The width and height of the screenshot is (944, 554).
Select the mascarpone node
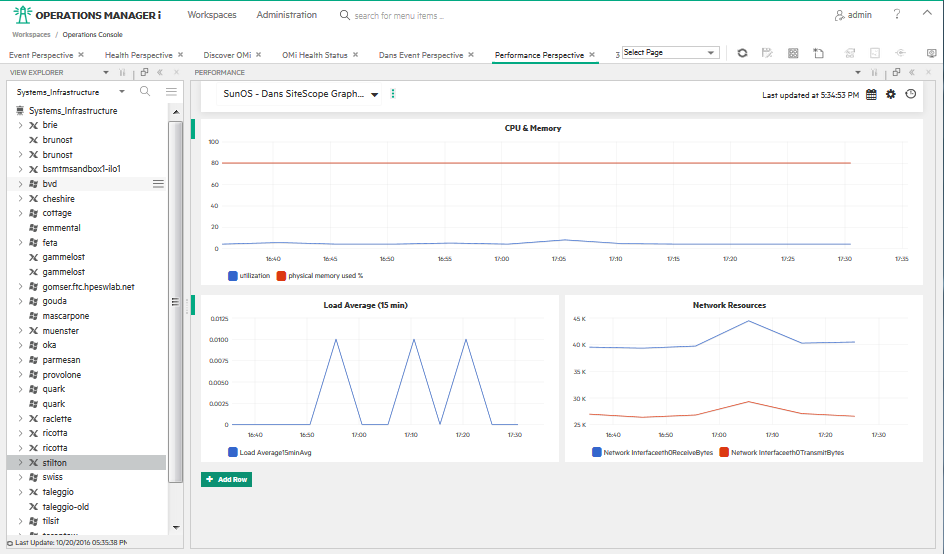tap(66, 316)
